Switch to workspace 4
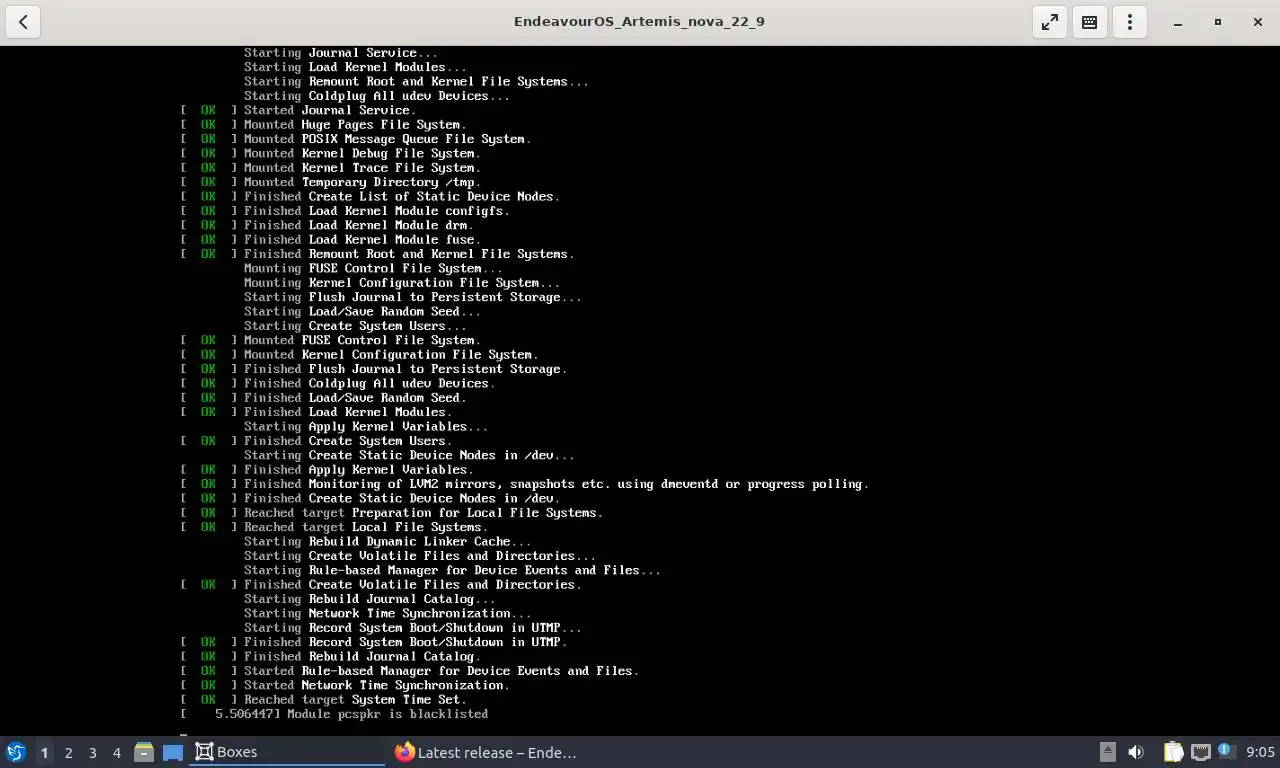Screen dimensions: 1280x768 click(x=116, y=752)
